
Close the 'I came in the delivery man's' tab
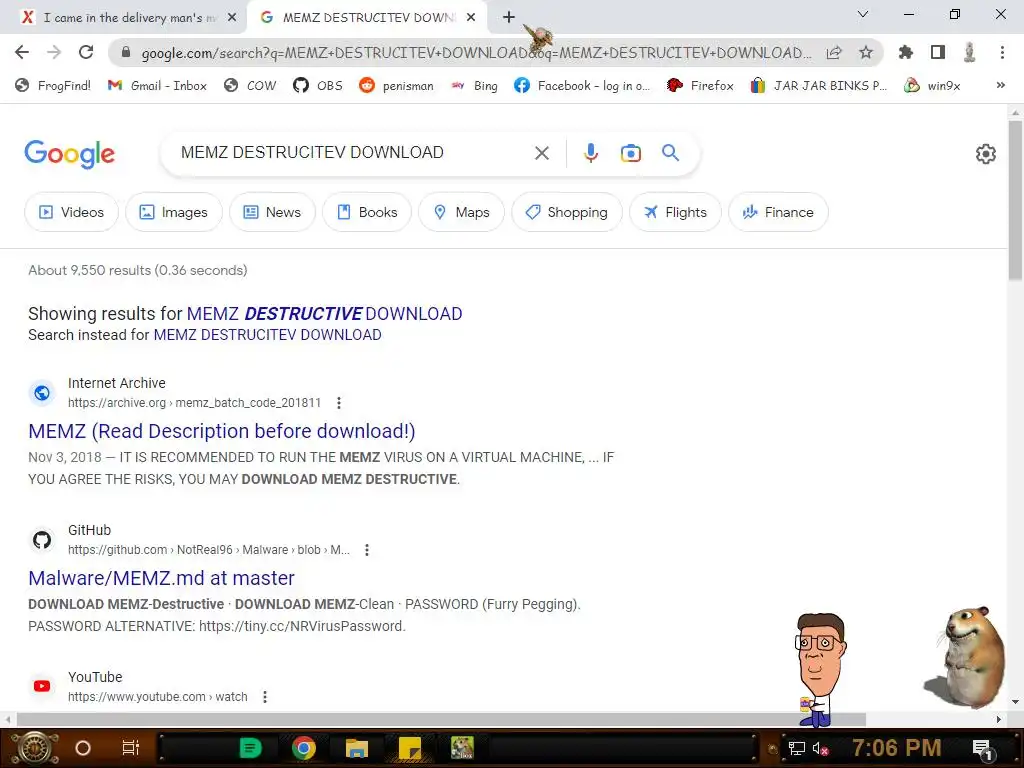coord(232,18)
